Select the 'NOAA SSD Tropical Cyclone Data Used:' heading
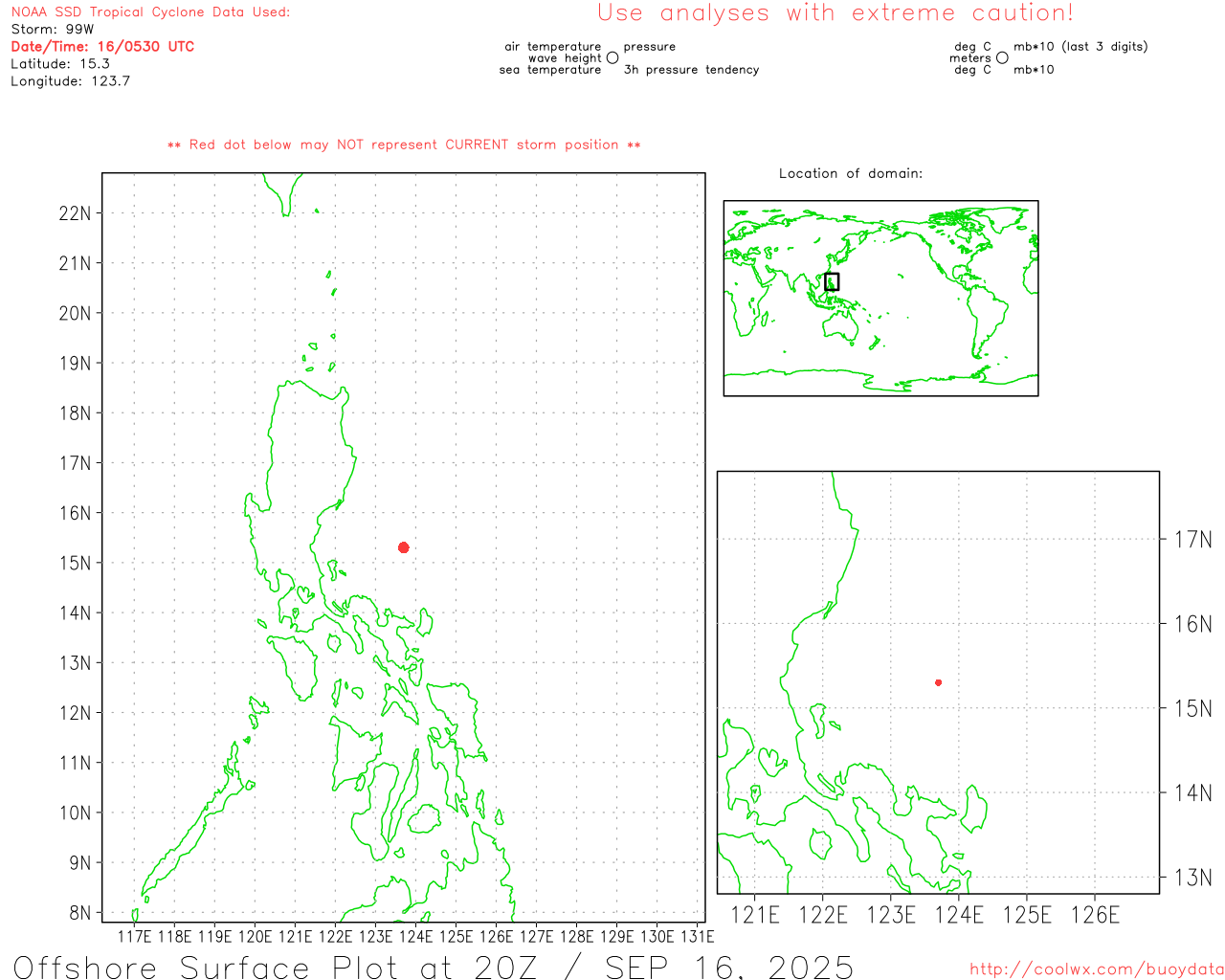Viewport: 1225px width, 980px height. 150,12
